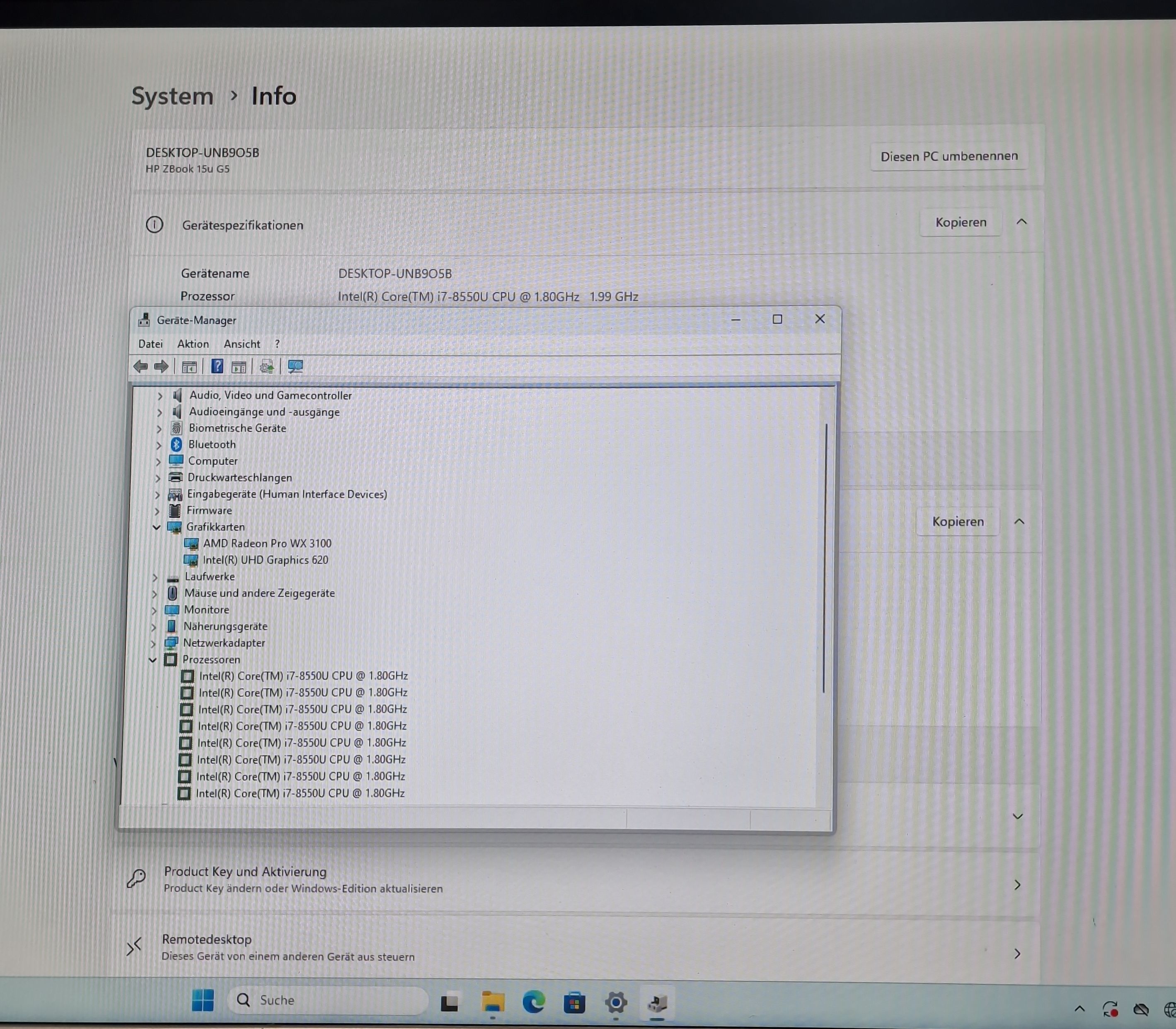Screen dimensions: 1176x1029
Task: Launch Microsoft Edge from the taskbar
Action: (533, 1002)
